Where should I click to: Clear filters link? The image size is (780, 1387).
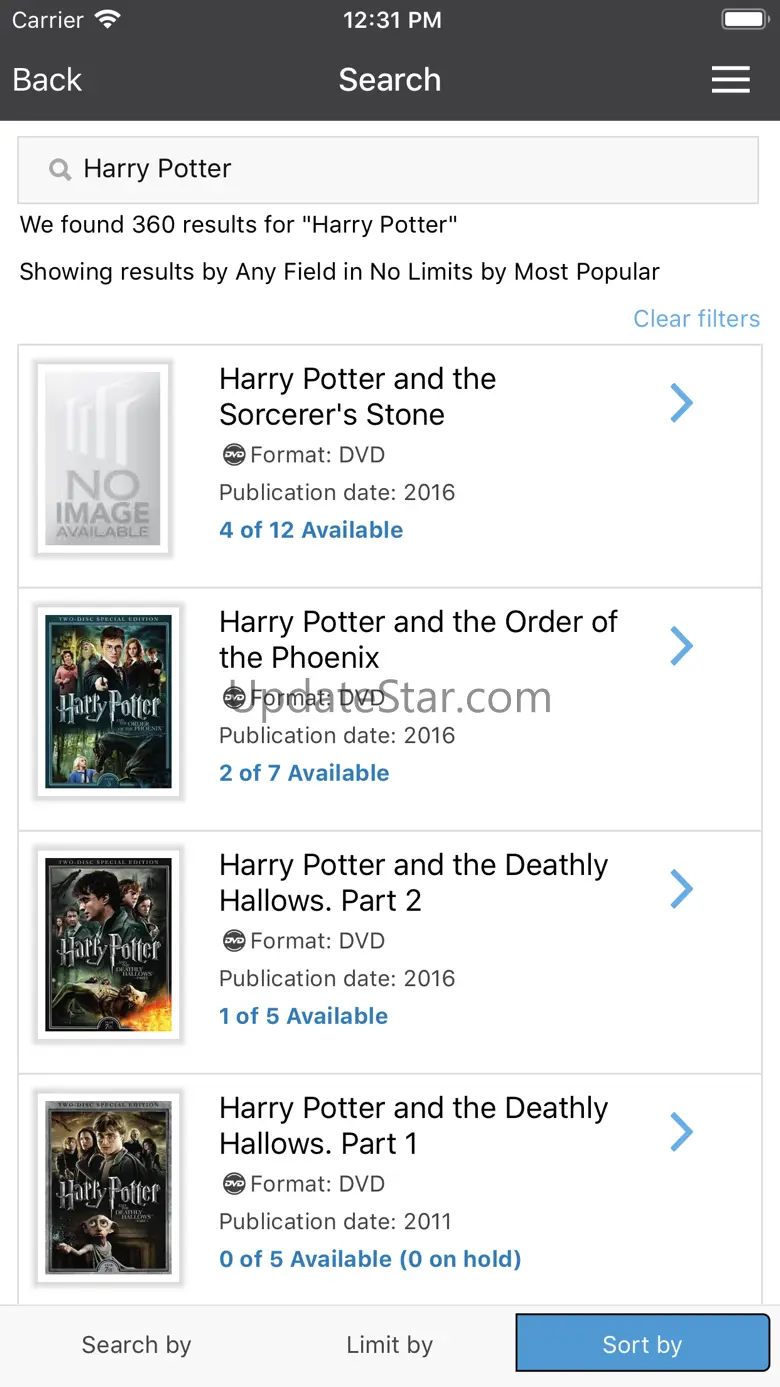[x=696, y=319]
